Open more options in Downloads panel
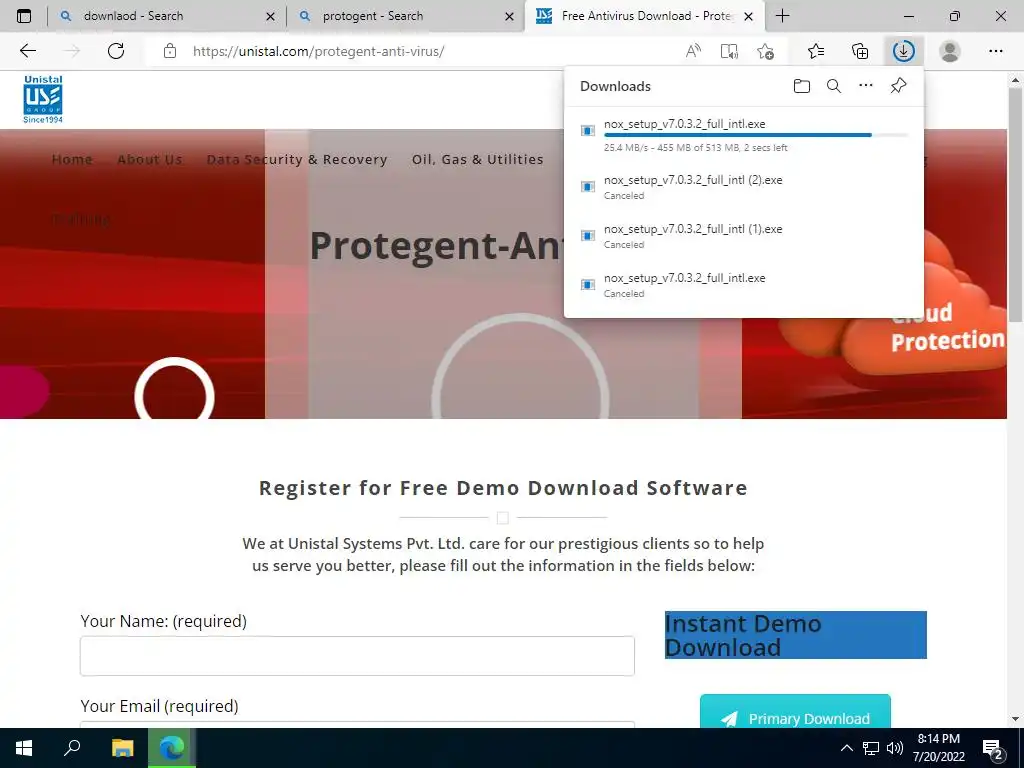Viewport: 1024px width, 768px height. click(x=866, y=86)
